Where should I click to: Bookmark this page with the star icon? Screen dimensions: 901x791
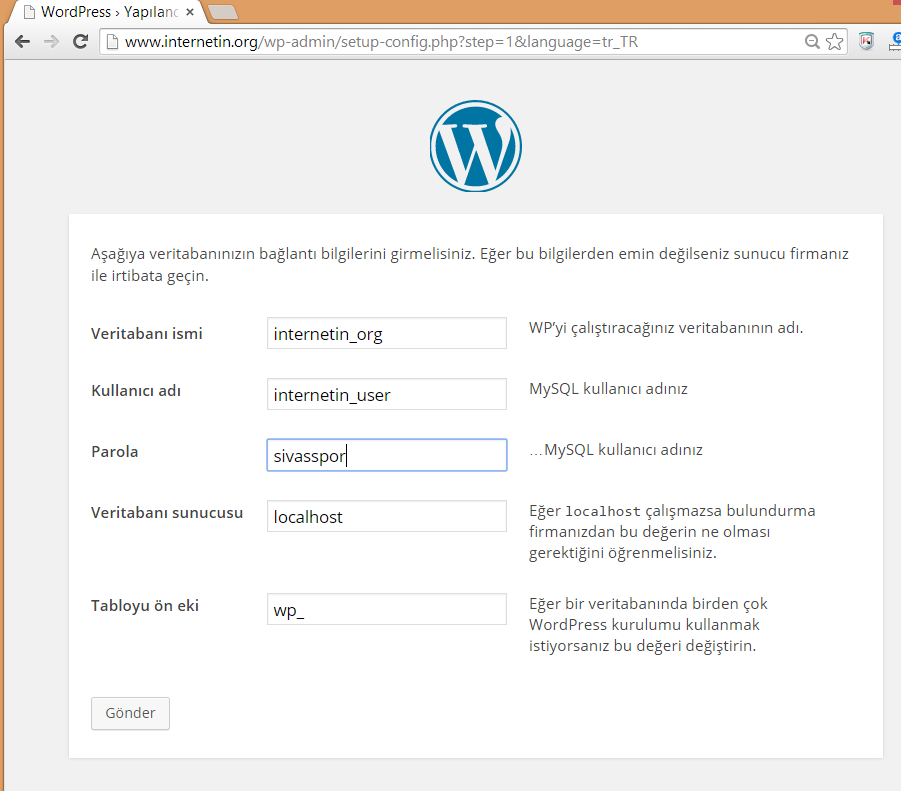[x=834, y=41]
